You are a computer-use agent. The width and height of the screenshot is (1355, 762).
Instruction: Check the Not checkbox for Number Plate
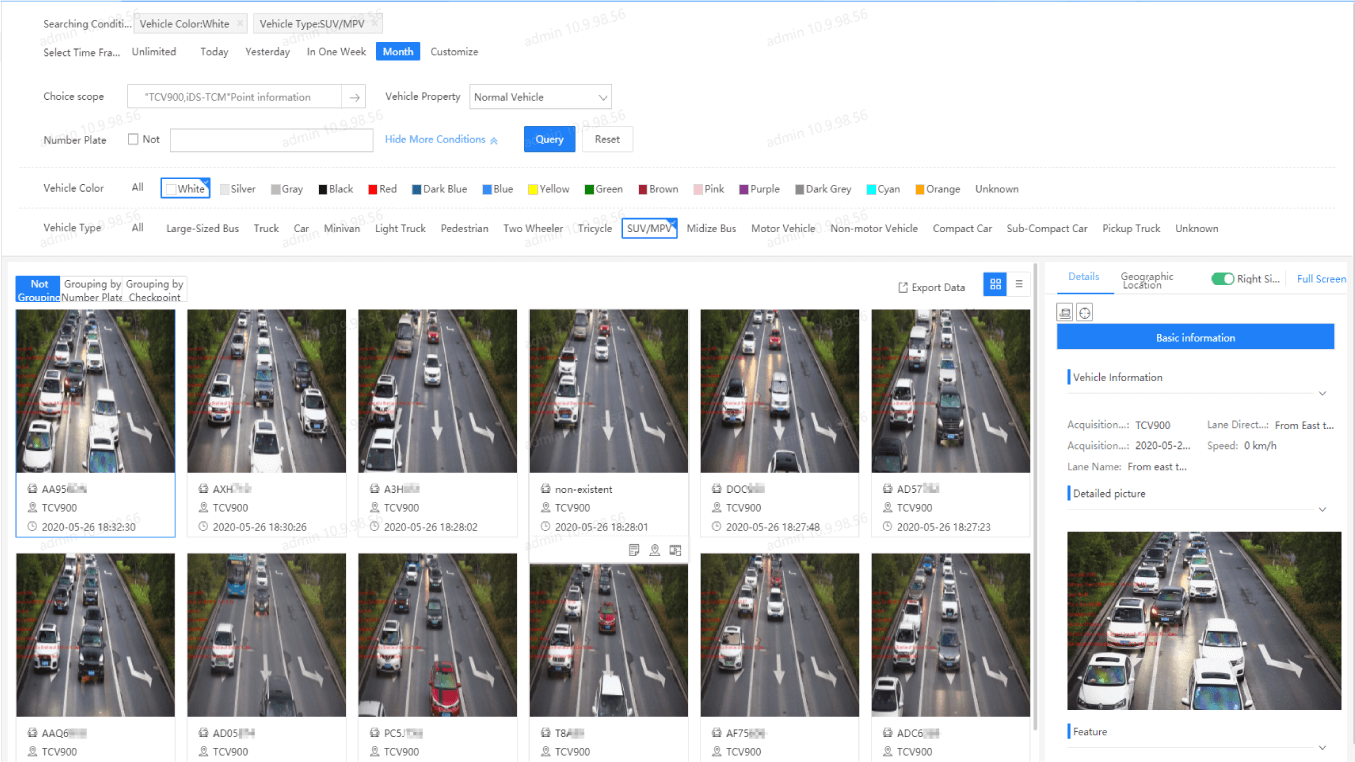pyautogui.click(x=133, y=140)
